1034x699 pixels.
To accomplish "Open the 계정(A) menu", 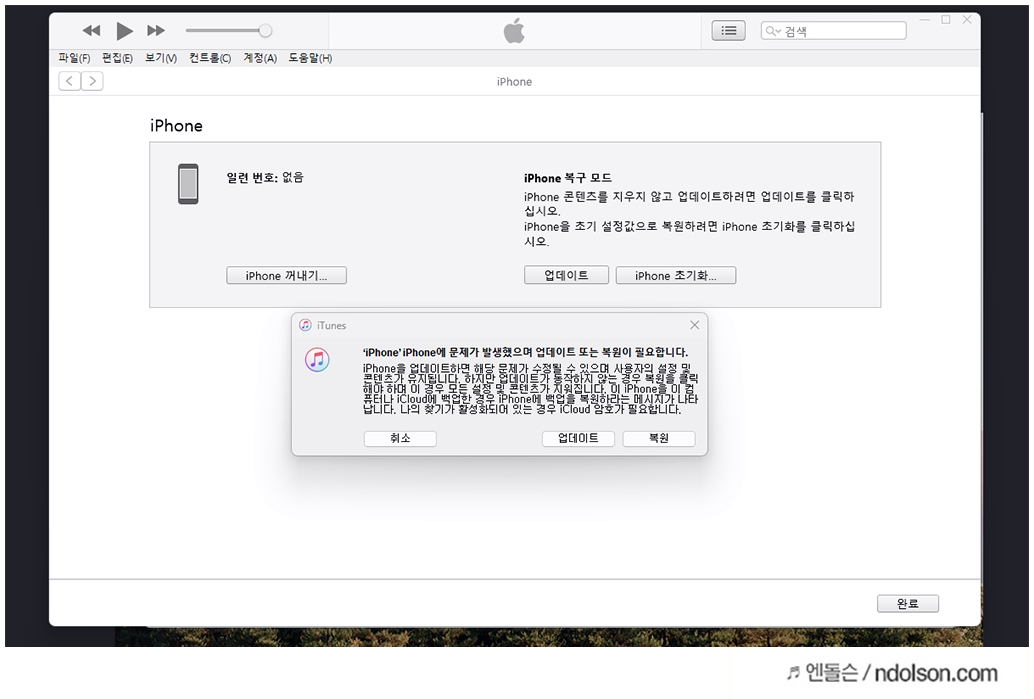I will [x=260, y=58].
